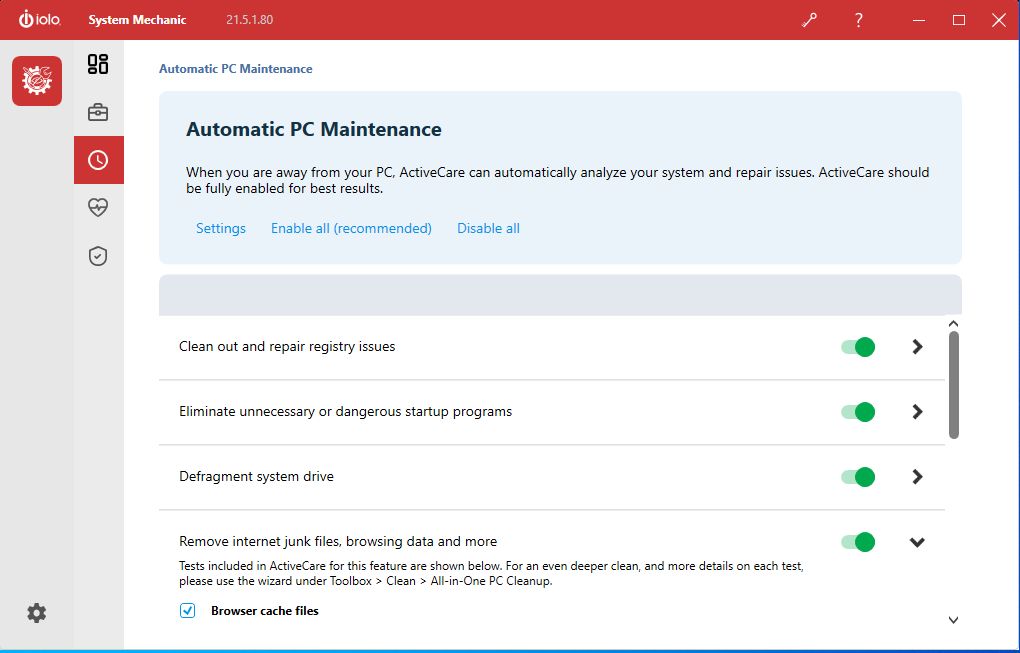Click 'Clean out and repair registry issues' text
This screenshot has width=1020, height=653.
[x=287, y=347]
